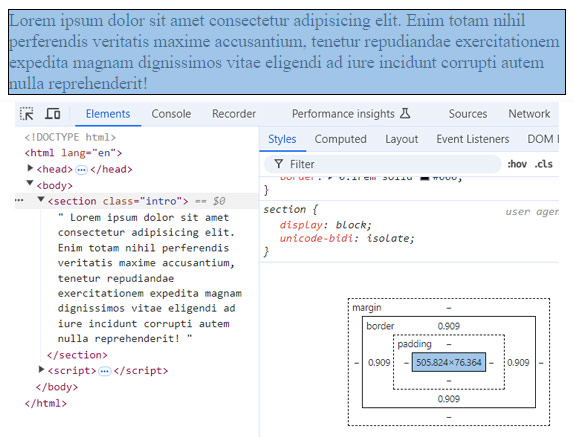Open the Console tab
The image size is (574, 437).
(x=171, y=114)
